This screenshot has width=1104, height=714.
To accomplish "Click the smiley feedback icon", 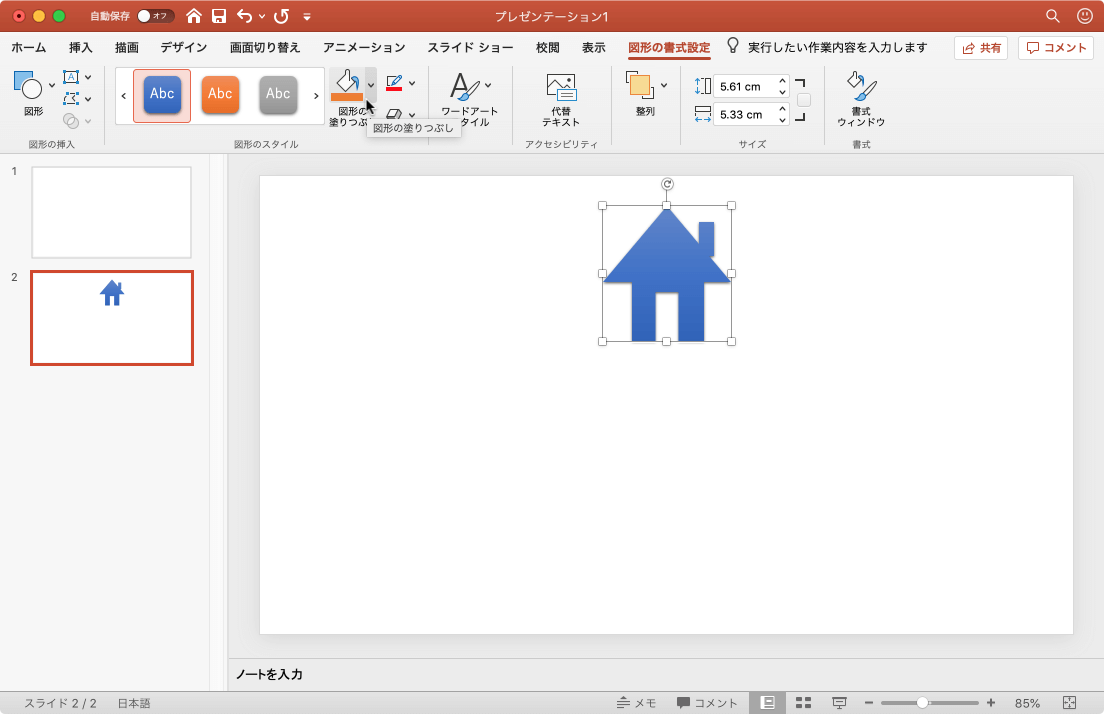I will point(1085,15).
